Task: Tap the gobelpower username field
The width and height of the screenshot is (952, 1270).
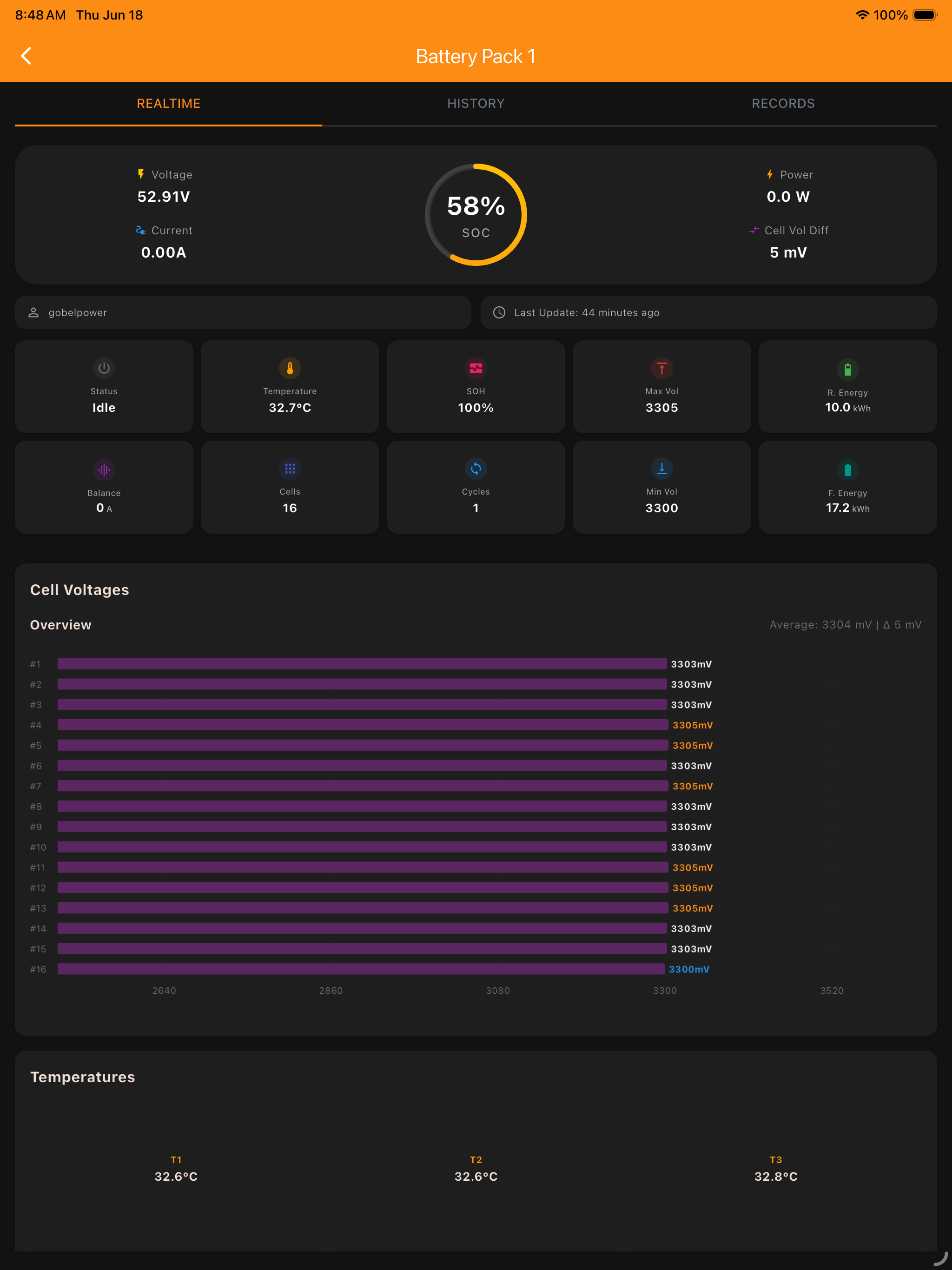Action: [x=243, y=312]
